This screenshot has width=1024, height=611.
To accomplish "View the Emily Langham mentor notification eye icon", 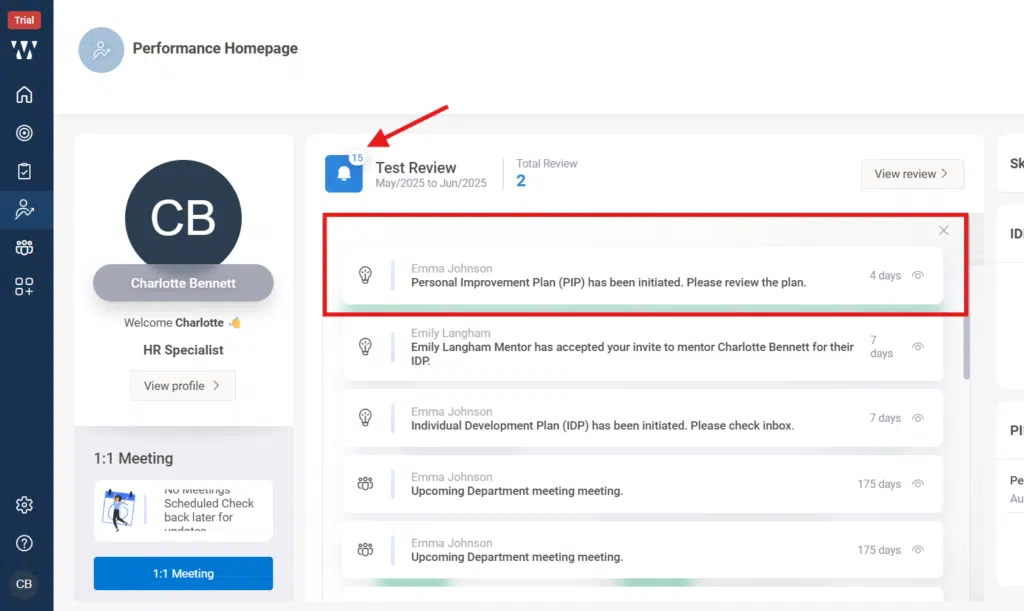I will 919,347.
